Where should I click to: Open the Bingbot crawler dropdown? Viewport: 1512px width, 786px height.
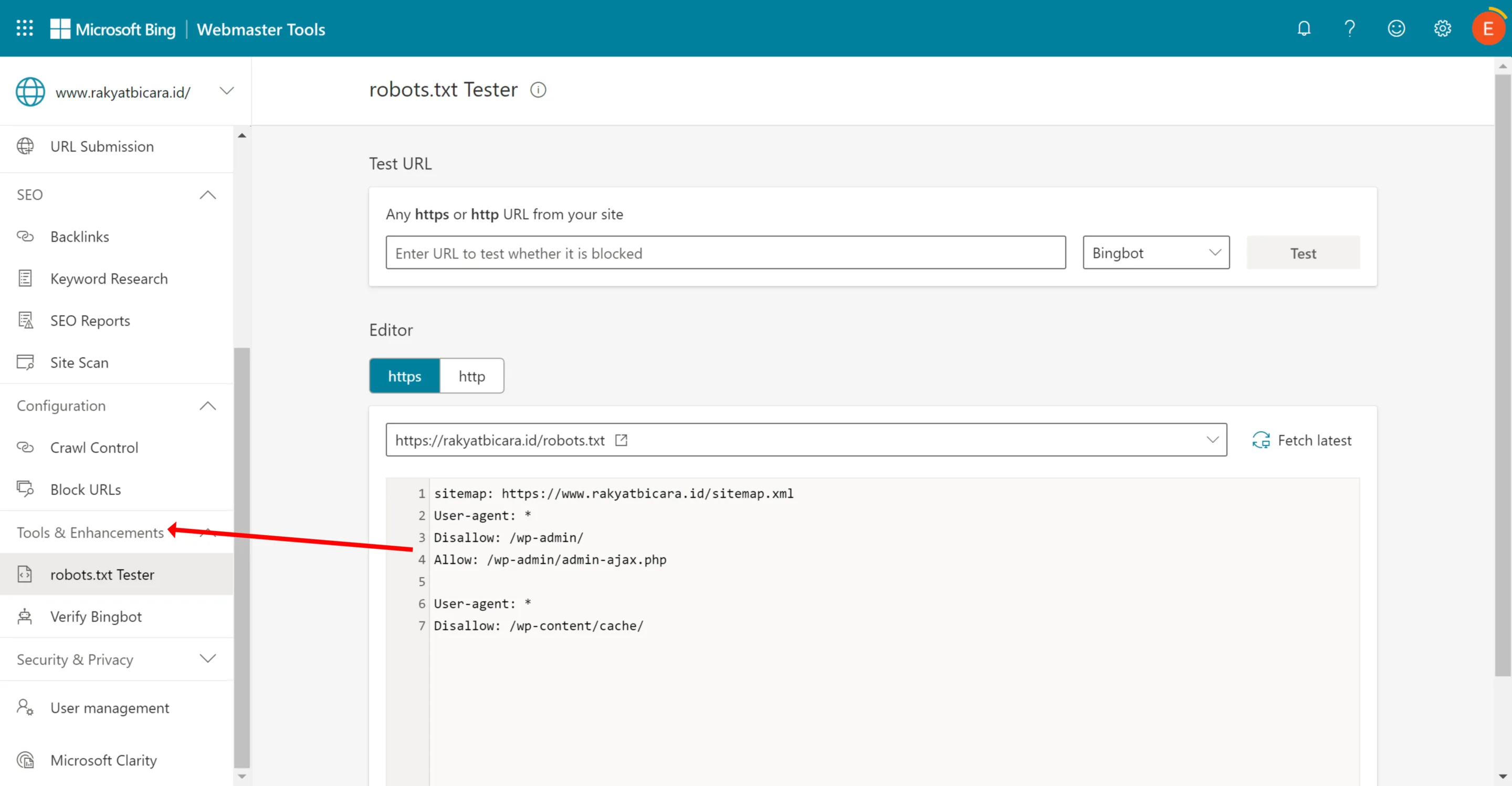tap(1156, 253)
